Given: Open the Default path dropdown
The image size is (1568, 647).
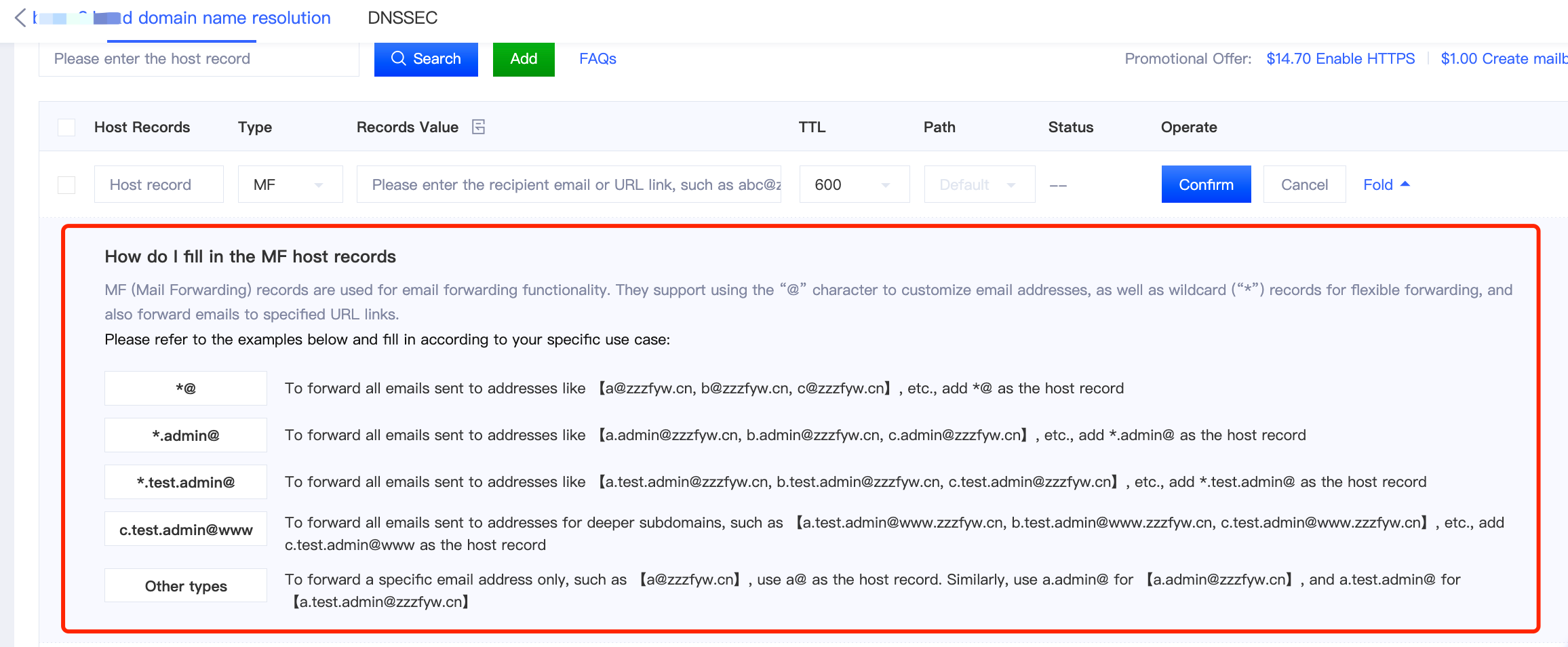Looking at the screenshot, I should tap(979, 184).
